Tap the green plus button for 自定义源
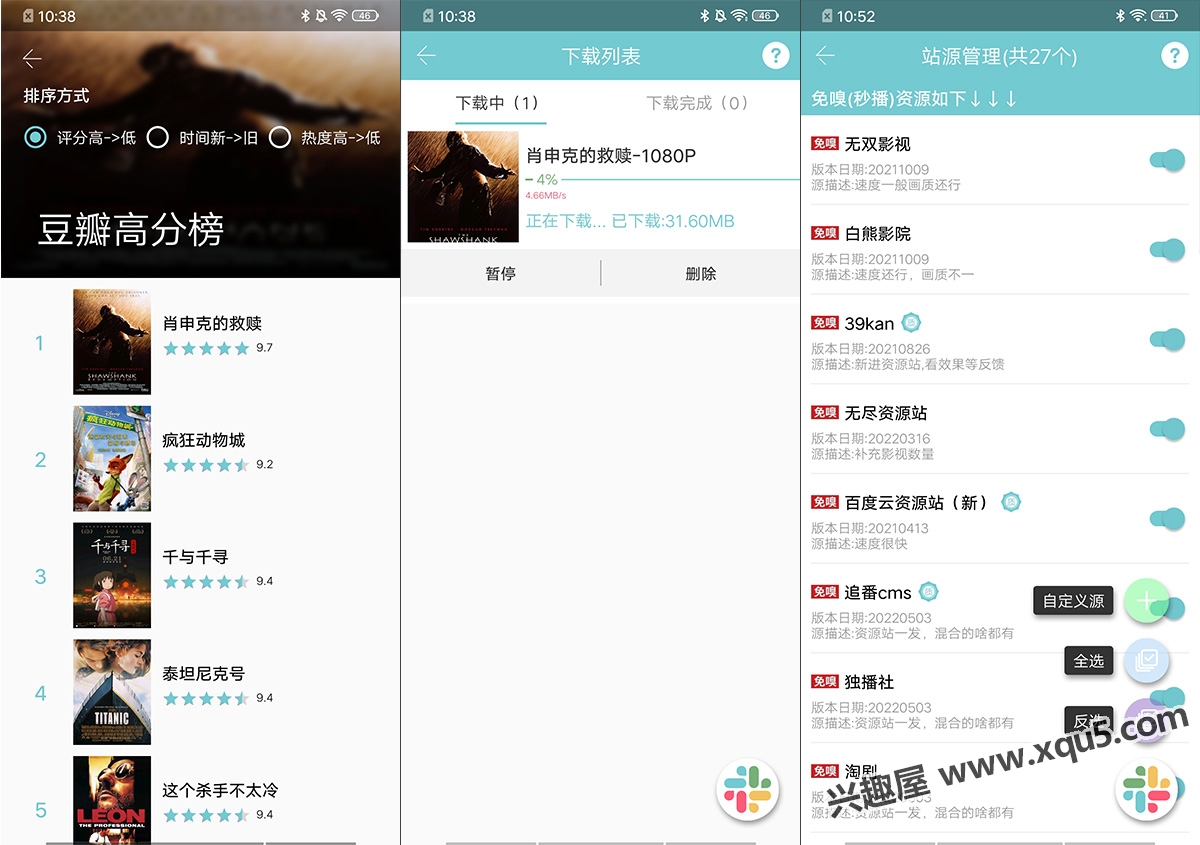This screenshot has height=845, width=1200. pyautogui.click(x=1146, y=601)
